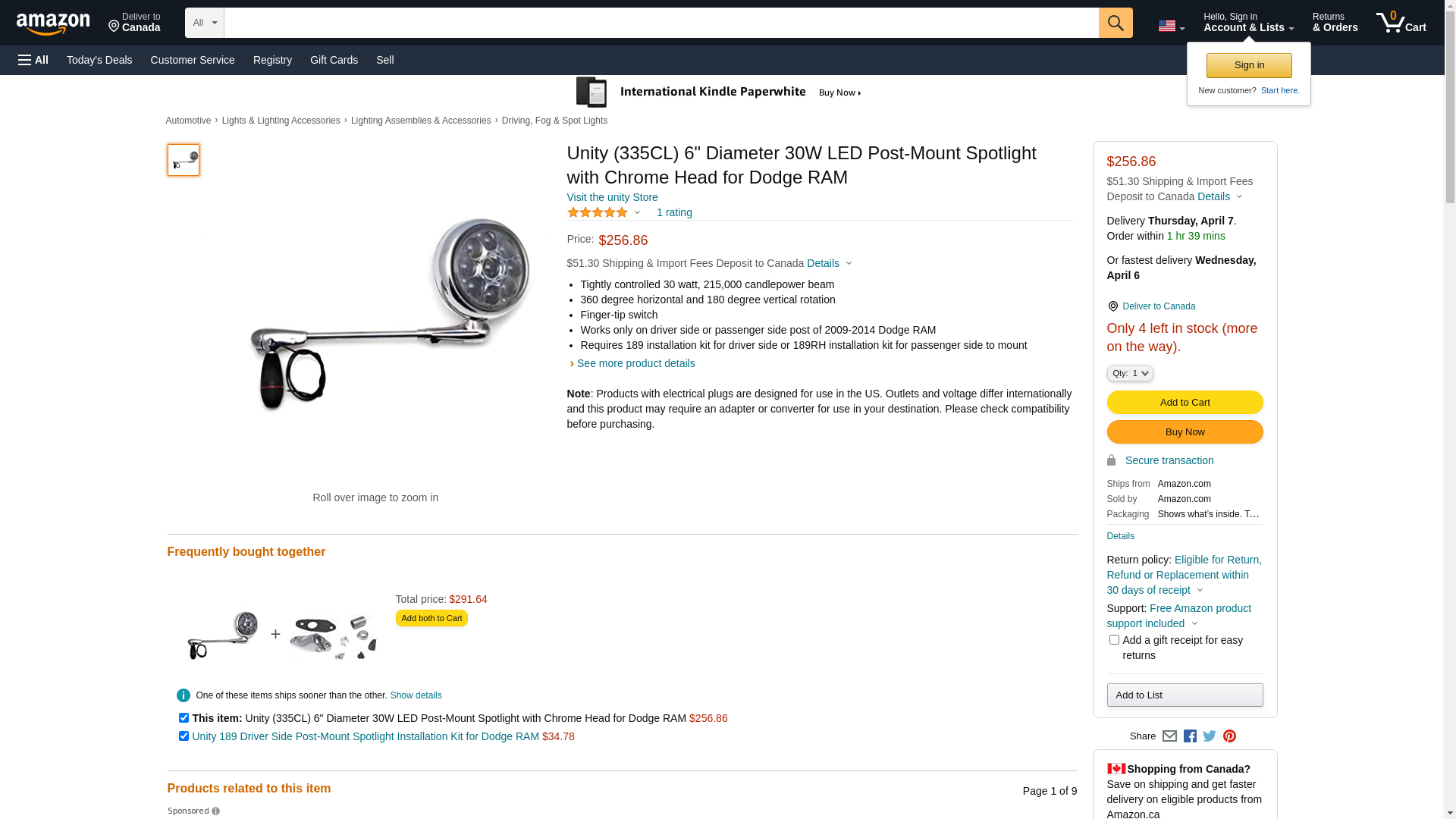The image size is (1456, 819).
Task: Toggle the gift receipt checkbox
Action: 1114,640
